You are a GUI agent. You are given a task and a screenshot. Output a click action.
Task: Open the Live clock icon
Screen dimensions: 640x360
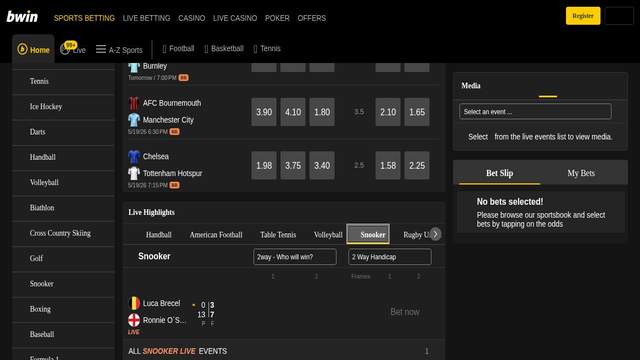click(65, 49)
